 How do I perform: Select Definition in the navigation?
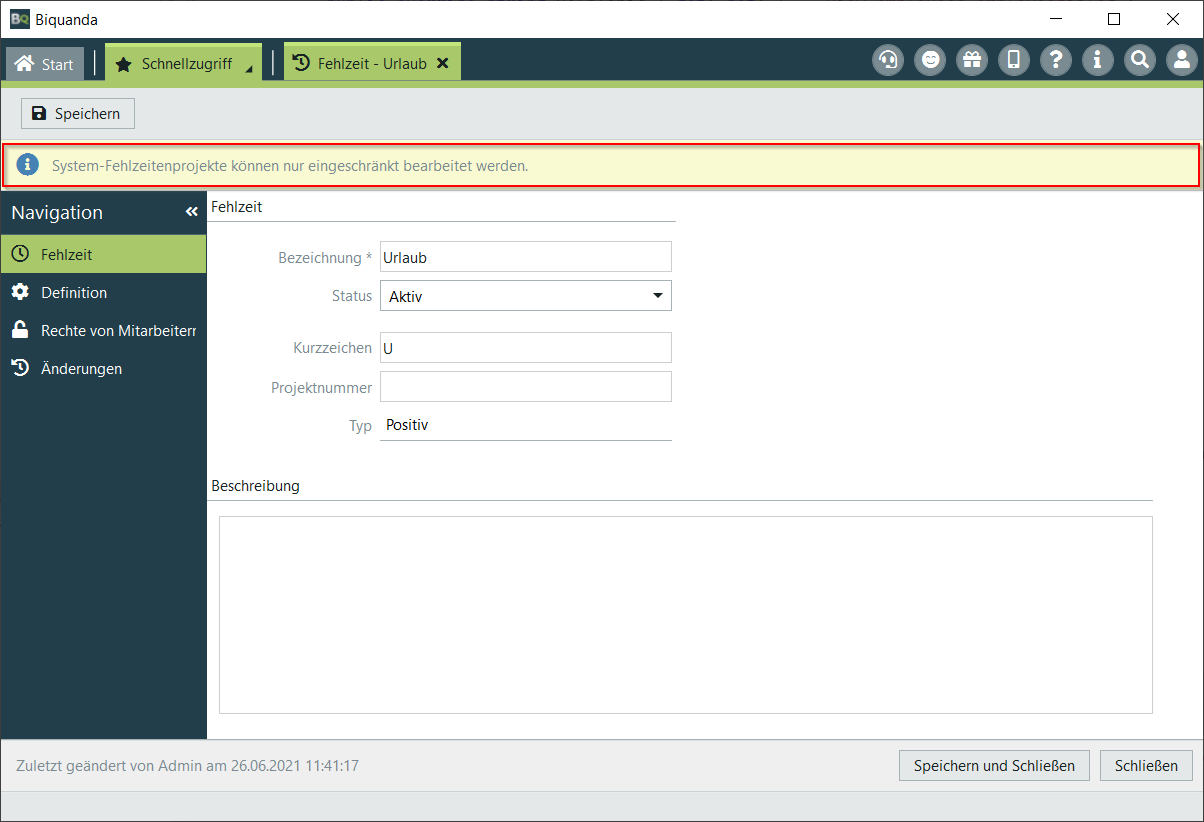point(74,293)
